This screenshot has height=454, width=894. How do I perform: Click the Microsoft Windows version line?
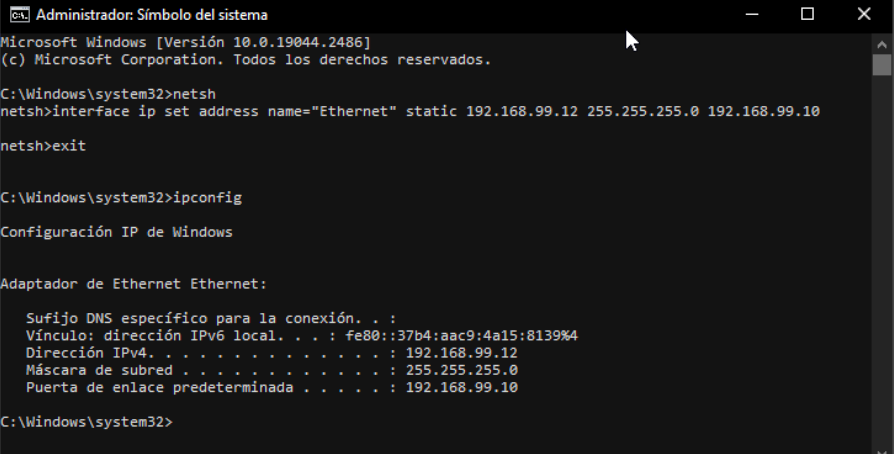click(x=186, y=43)
